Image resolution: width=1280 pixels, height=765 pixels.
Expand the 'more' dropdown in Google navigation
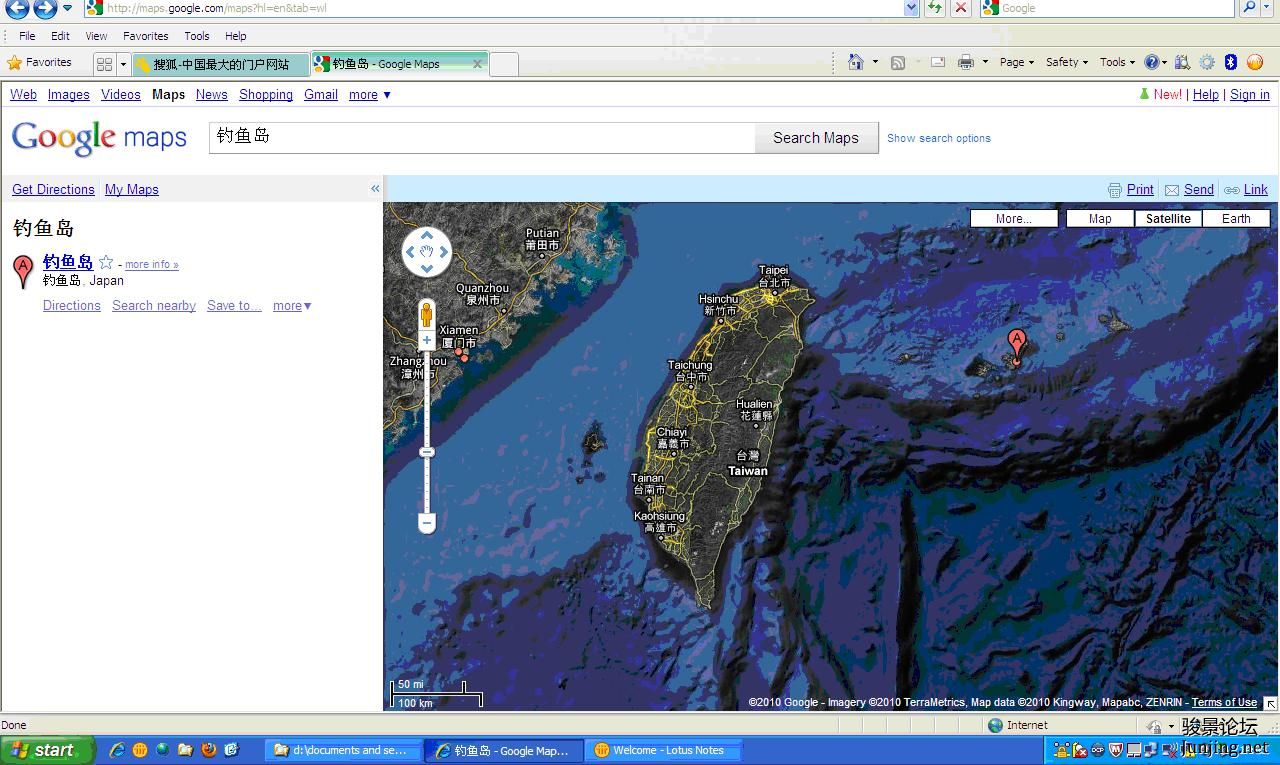click(369, 95)
